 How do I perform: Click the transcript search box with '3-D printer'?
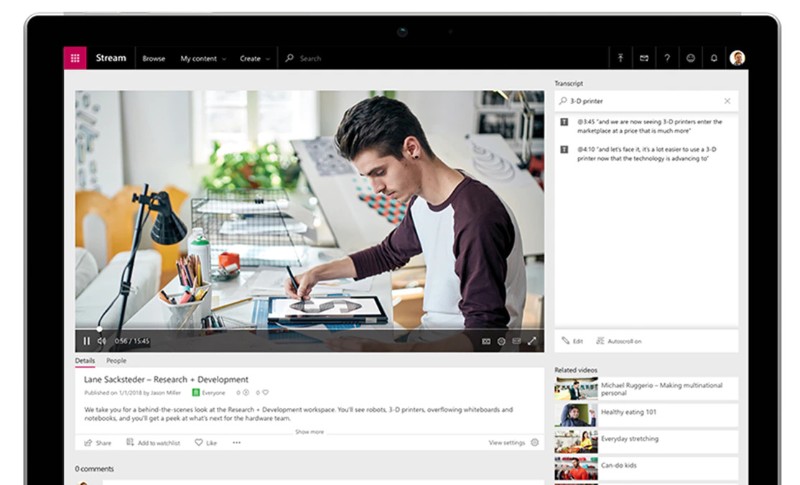[646, 101]
